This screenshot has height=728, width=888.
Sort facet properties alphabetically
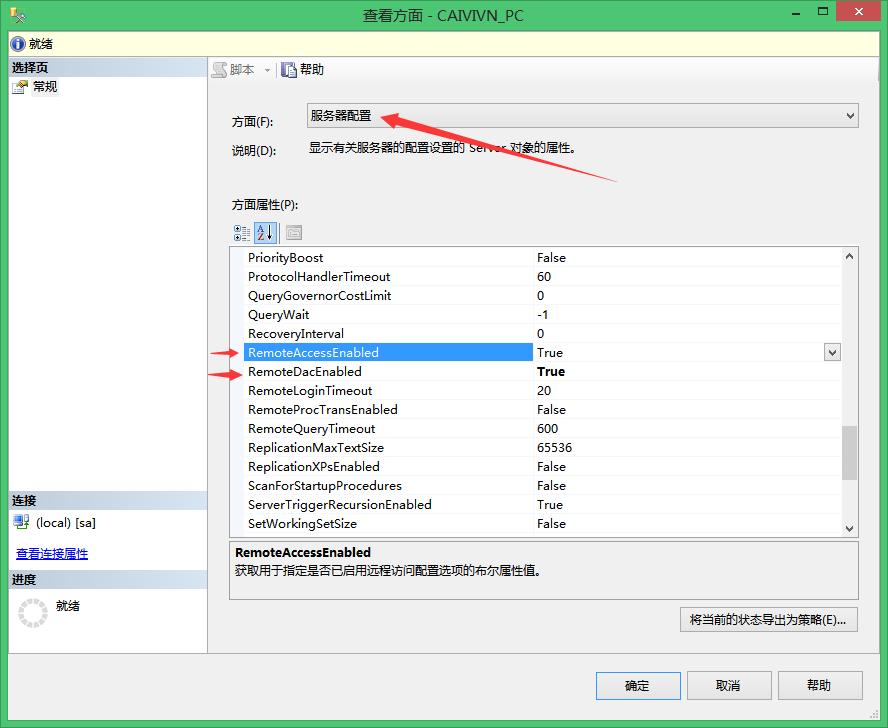pos(263,233)
